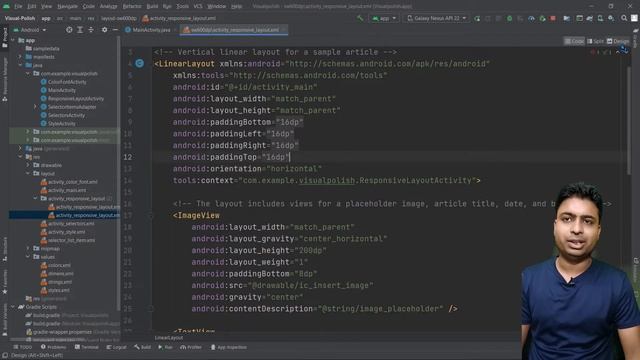Open the TODO tool window
The width and height of the screenshot is (640, 360).
click(x=22, y=347)
